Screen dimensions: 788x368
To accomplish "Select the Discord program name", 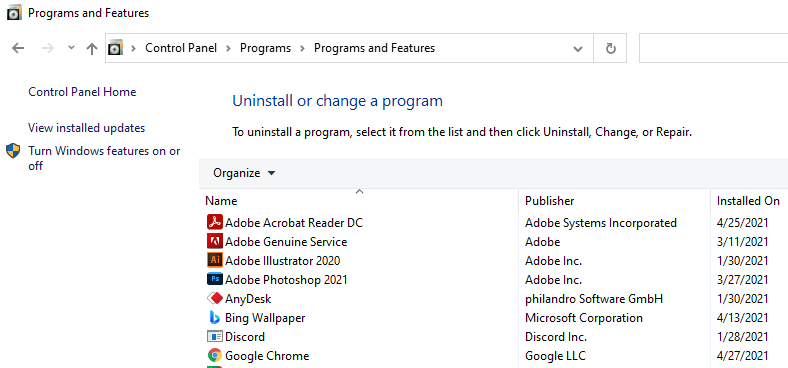I will point(245,336).
